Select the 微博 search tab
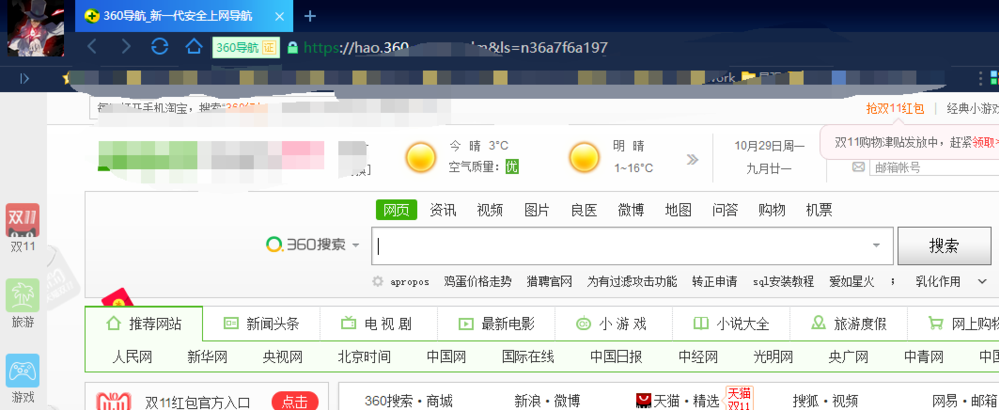Screen dimensions: 999x410 [x=631, y=210]
